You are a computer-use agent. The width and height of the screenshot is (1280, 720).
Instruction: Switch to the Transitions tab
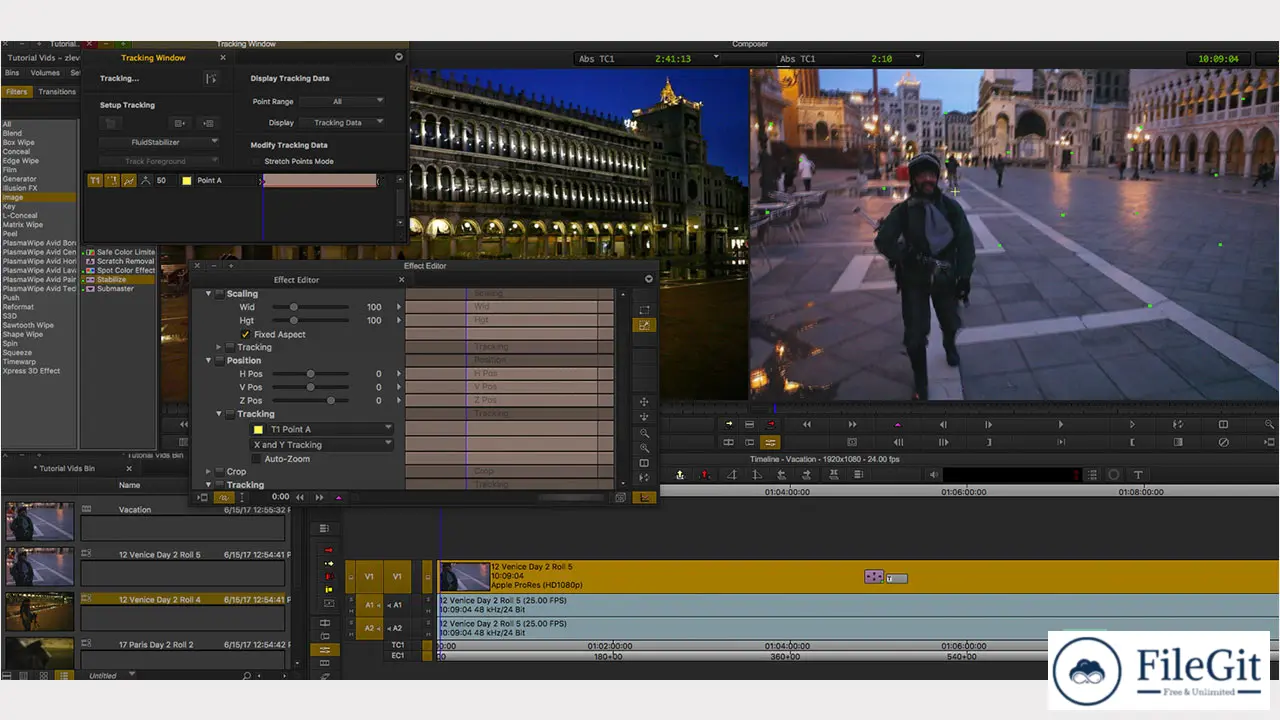(57, 91)
